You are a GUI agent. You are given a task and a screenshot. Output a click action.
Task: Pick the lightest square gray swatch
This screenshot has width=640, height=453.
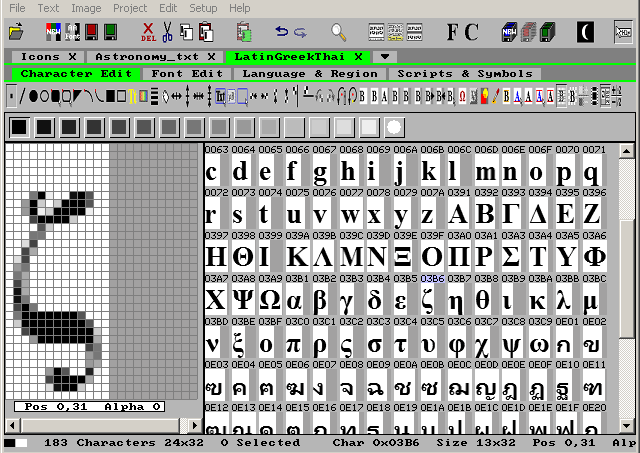click(369, 127)
